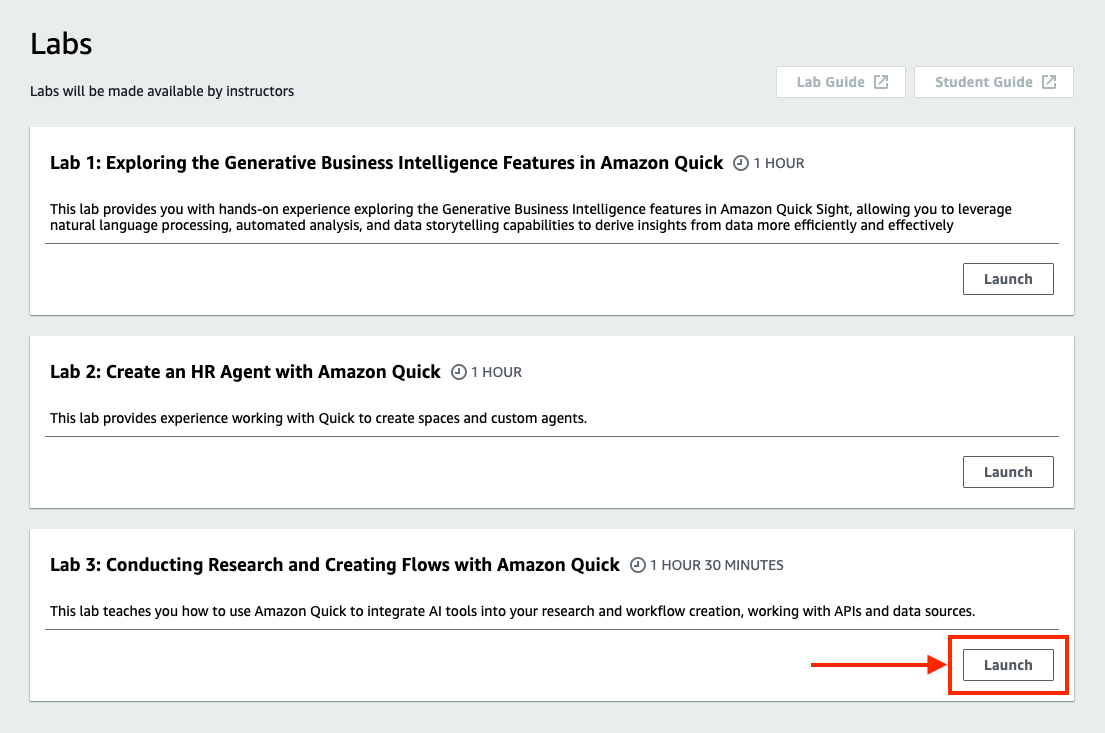The width and height of the screenshot is (1105, 733).
Task: Click the external-link icon on Lab Guide
Action: (x=881, y=82)
